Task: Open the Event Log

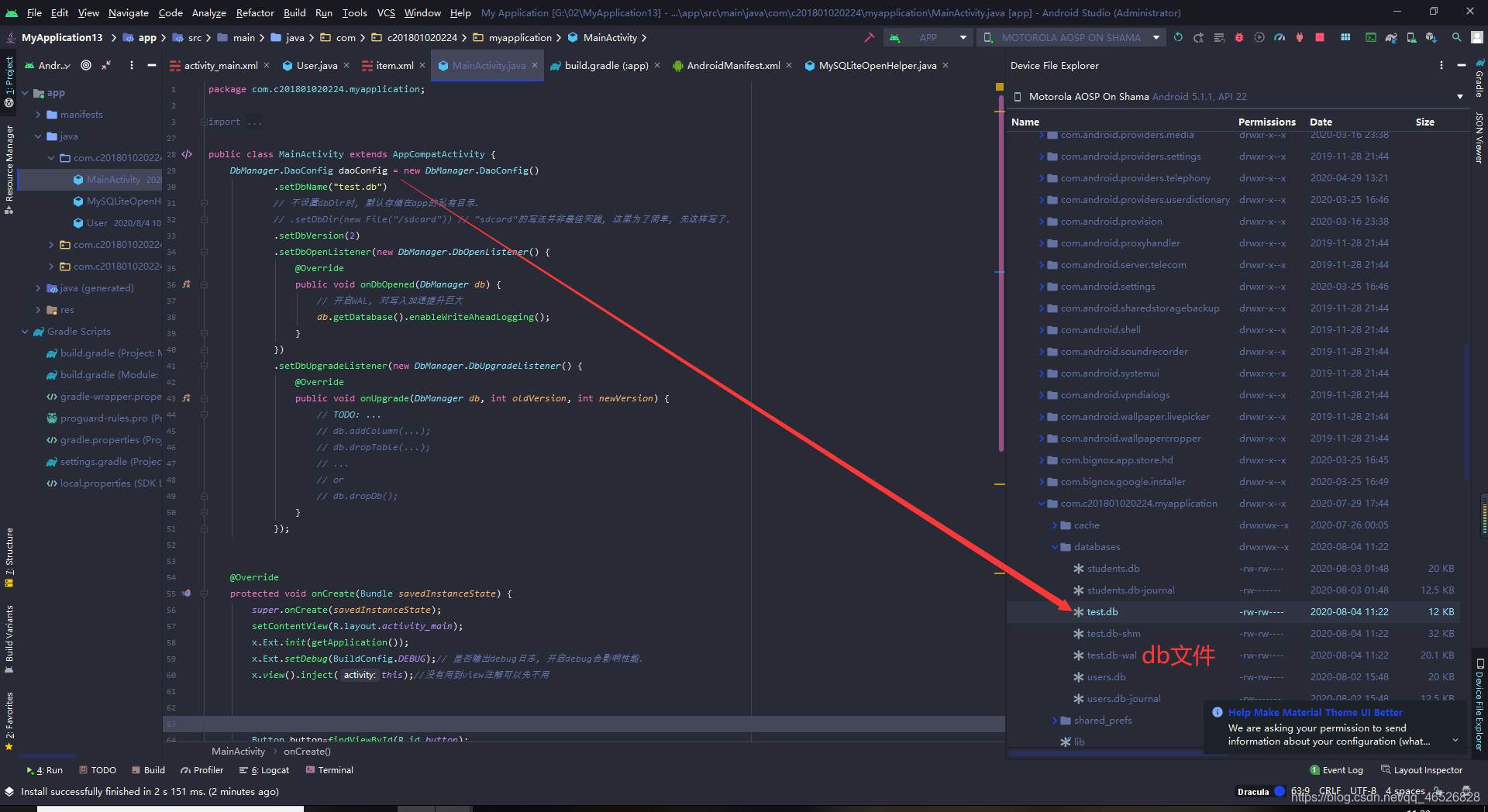Action: tap(1336, 770)
